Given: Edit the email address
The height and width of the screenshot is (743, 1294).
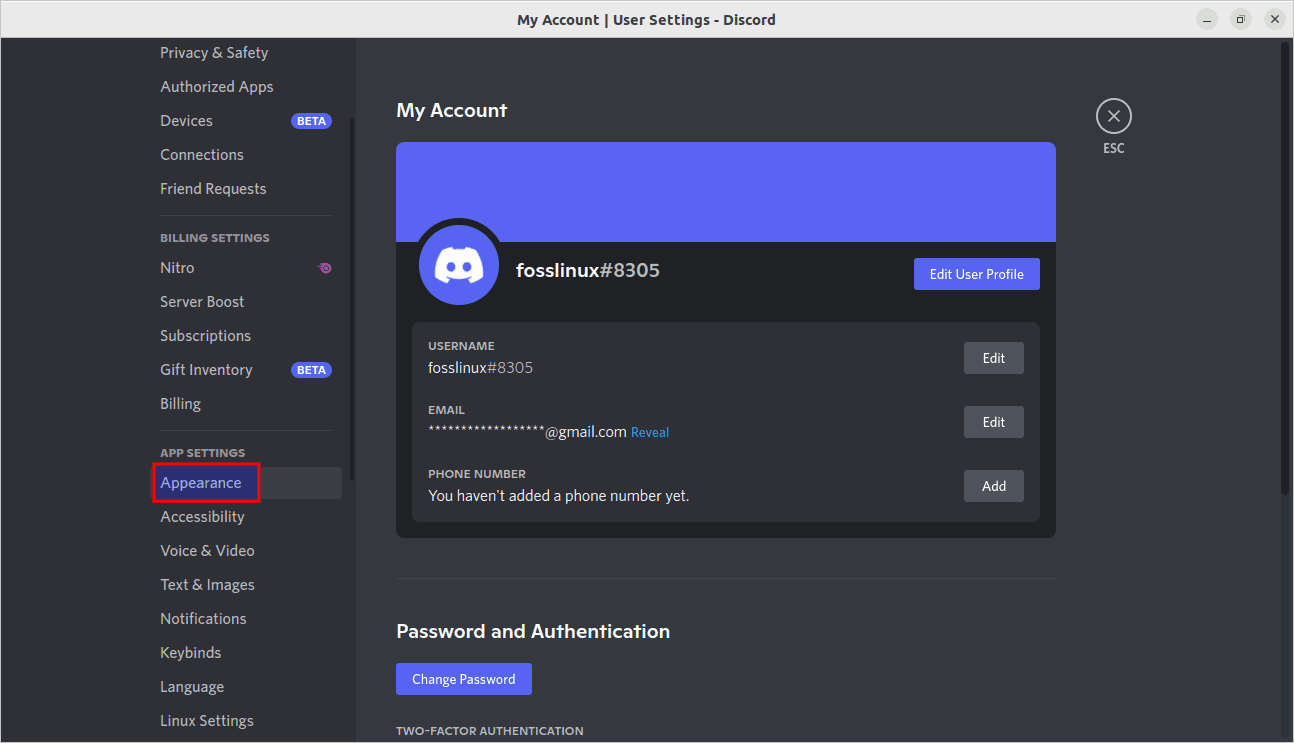Looking at the screenshot, I should (993, 422).
